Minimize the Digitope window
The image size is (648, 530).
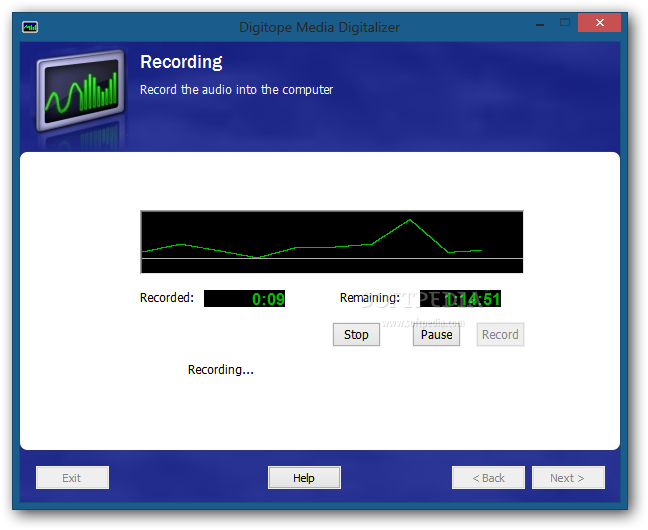[540, 23]
